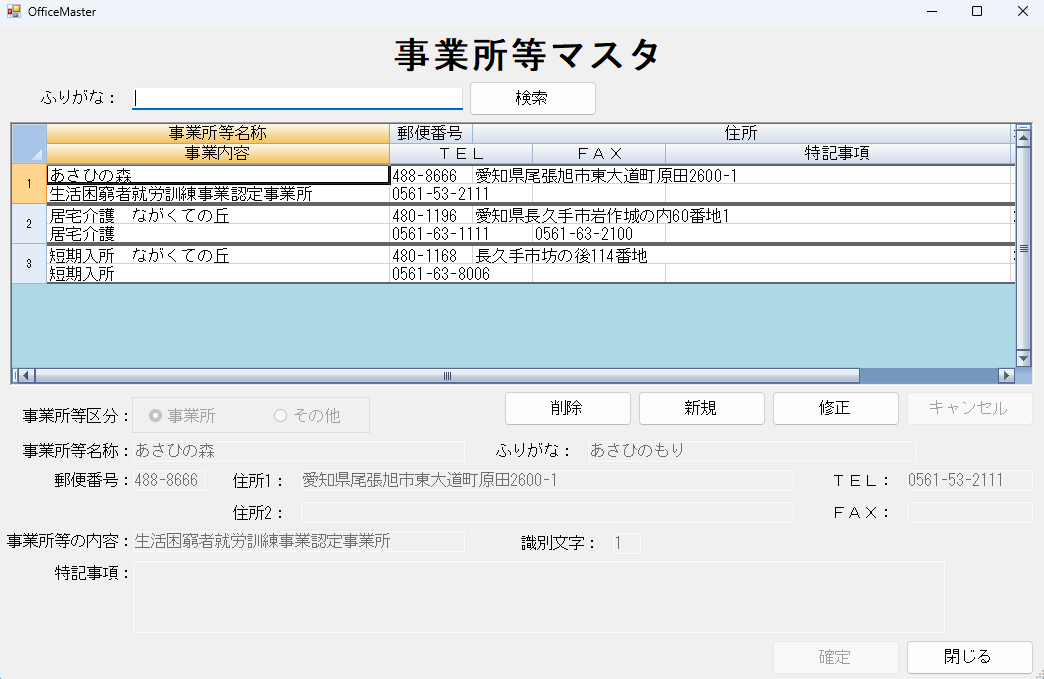Viewport: 1044px width, 679px height.
Task: Click the TEL detail field
Action: [x=969, y=480]
